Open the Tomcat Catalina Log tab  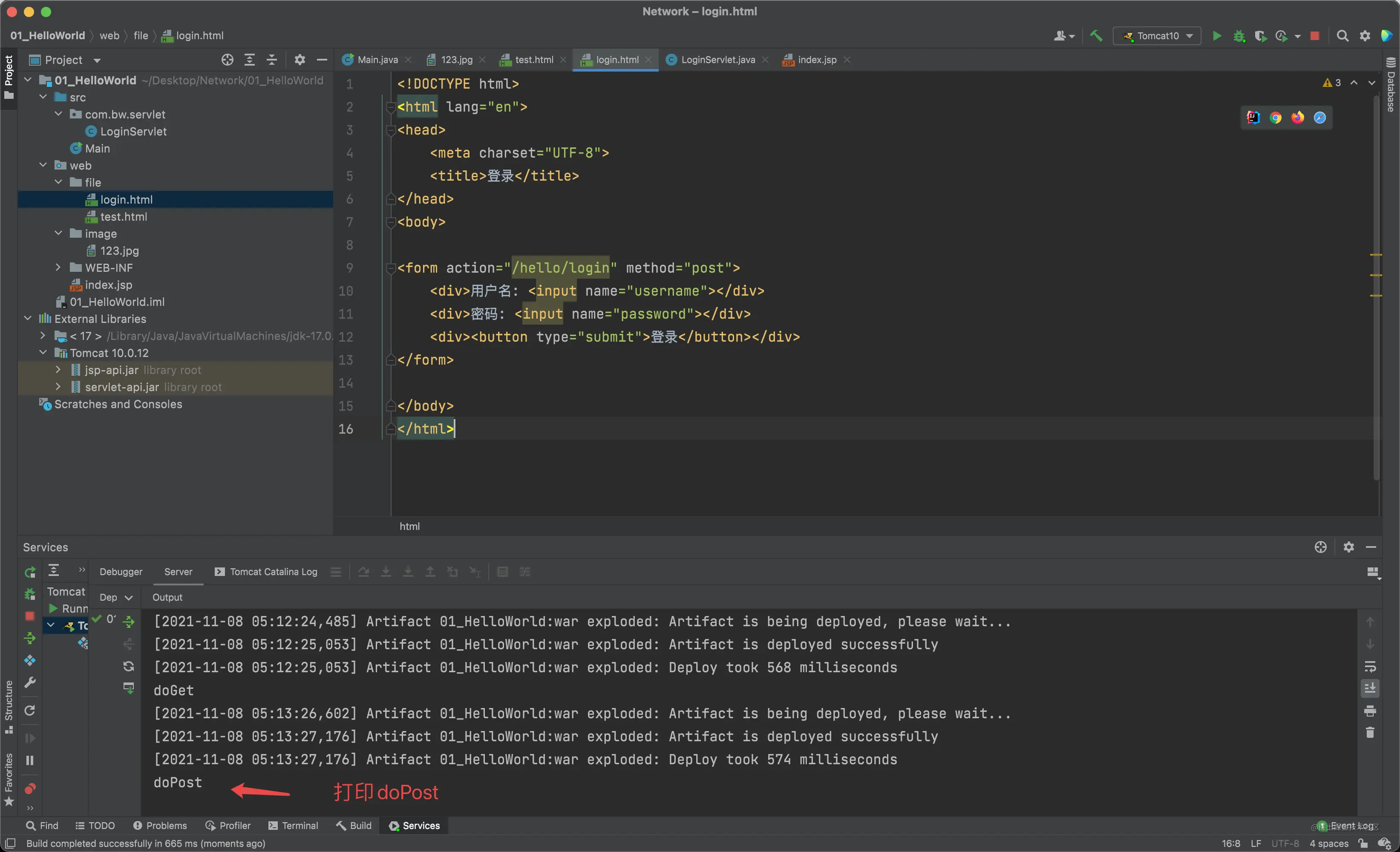266,572
